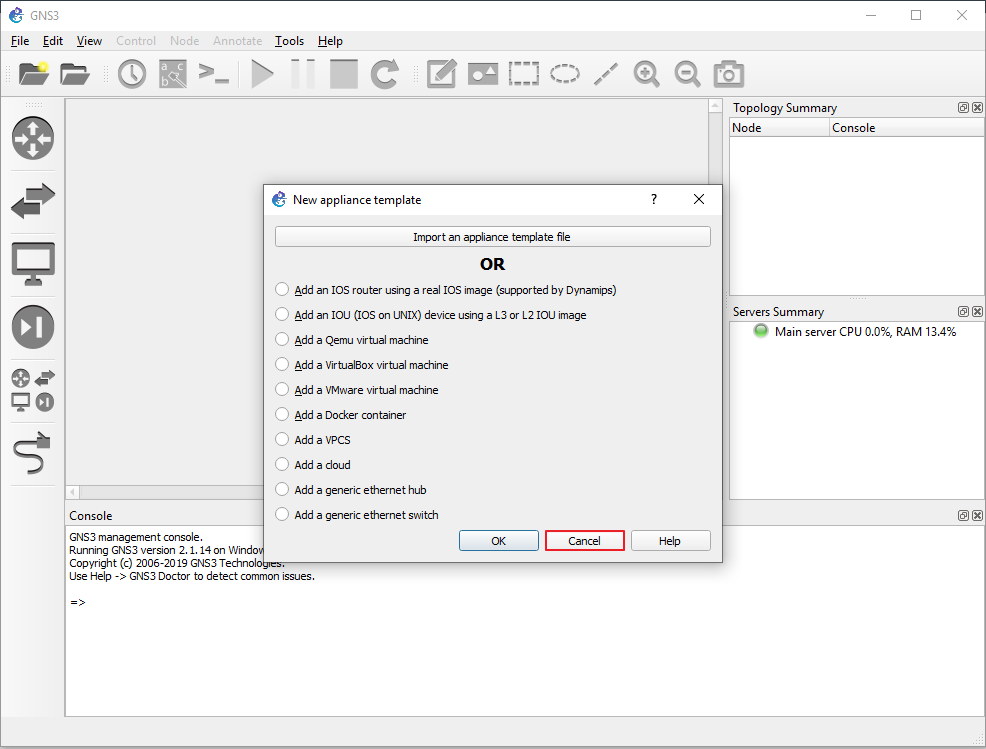Click the Node column header

point(779,128)
